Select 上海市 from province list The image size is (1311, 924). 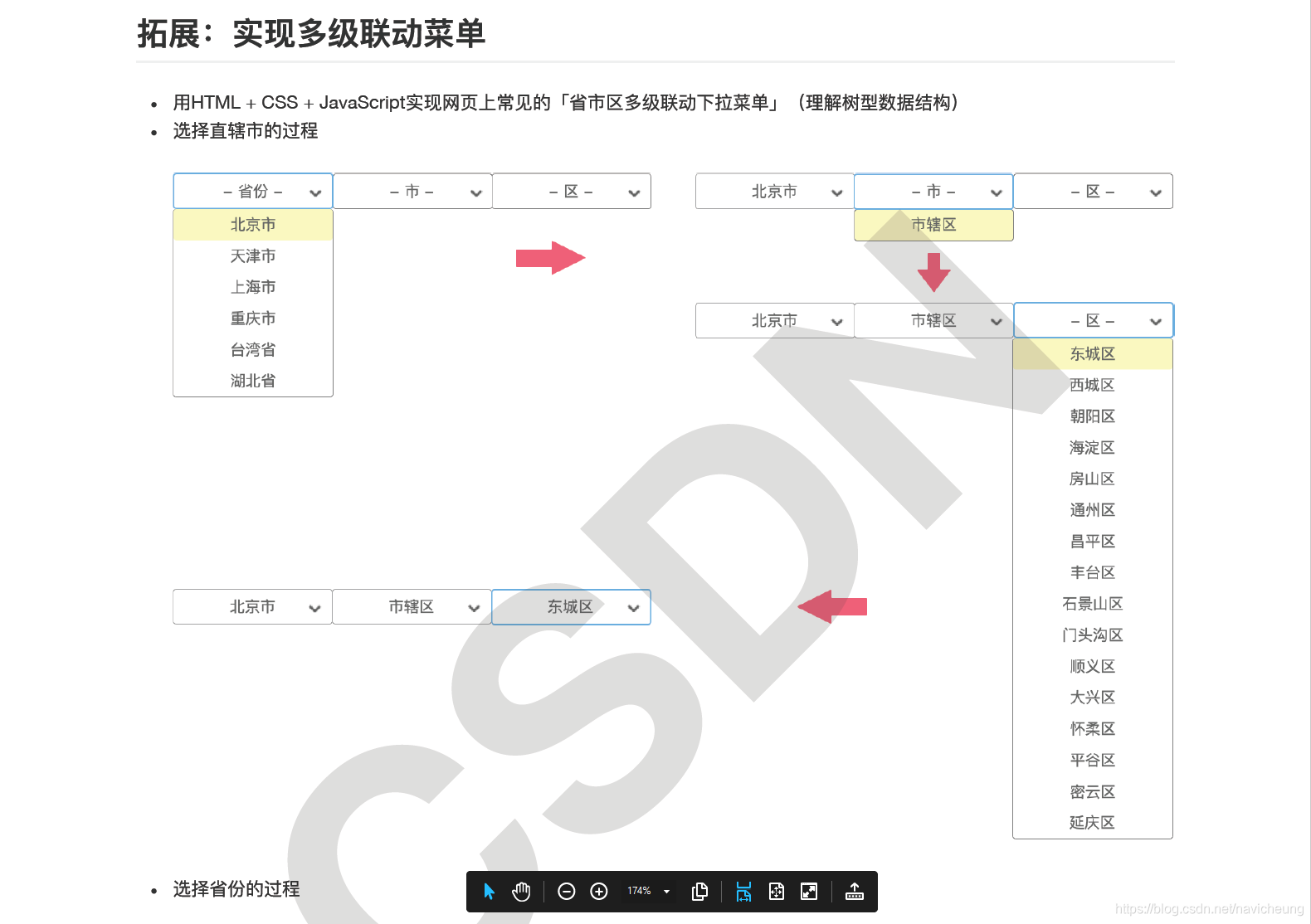[x=253, y=287]
